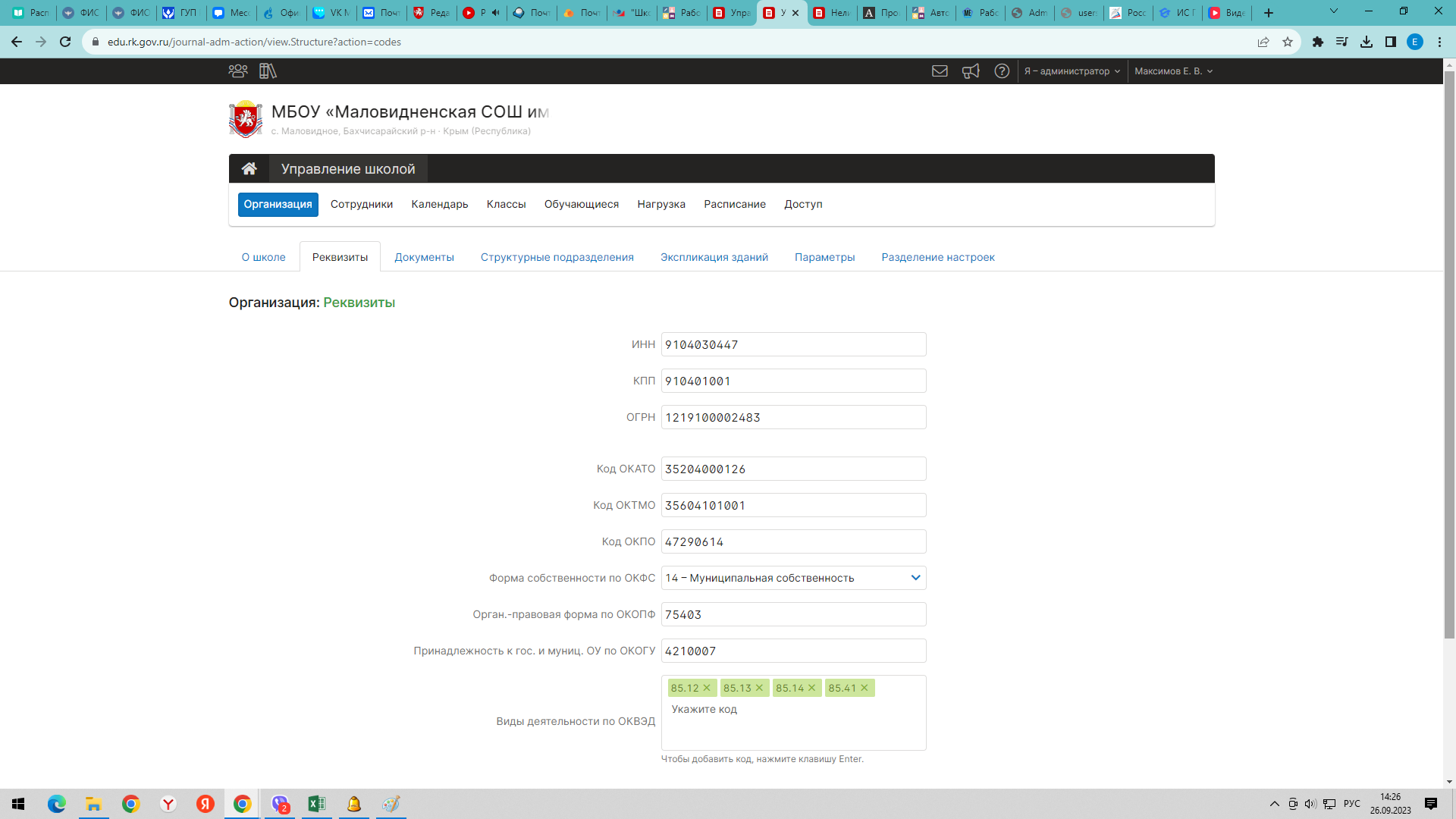Click the Расписание navigation link
The image size is (1456, 819).
(x=734, y=204)
